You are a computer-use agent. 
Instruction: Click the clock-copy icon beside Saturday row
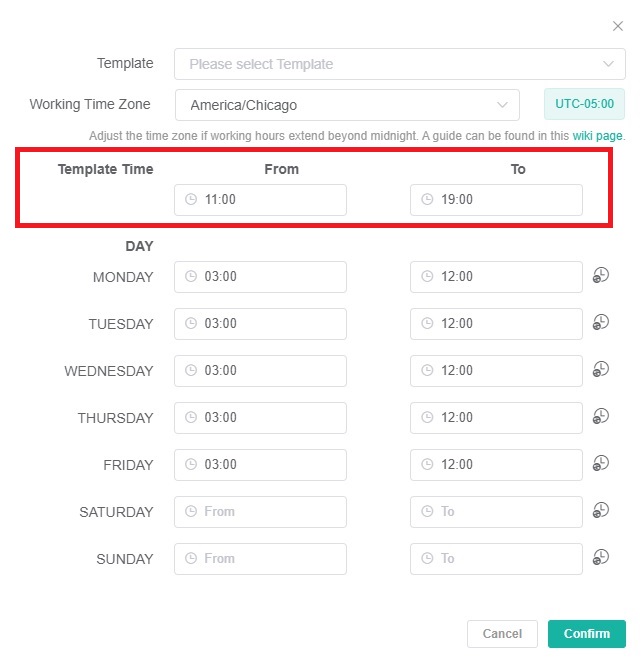[x=601, y=511]
